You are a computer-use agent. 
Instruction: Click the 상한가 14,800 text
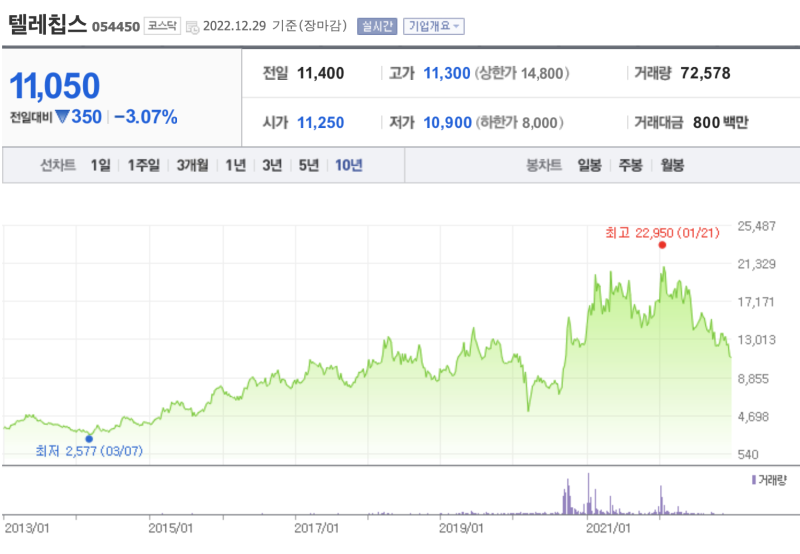[522, 73]
